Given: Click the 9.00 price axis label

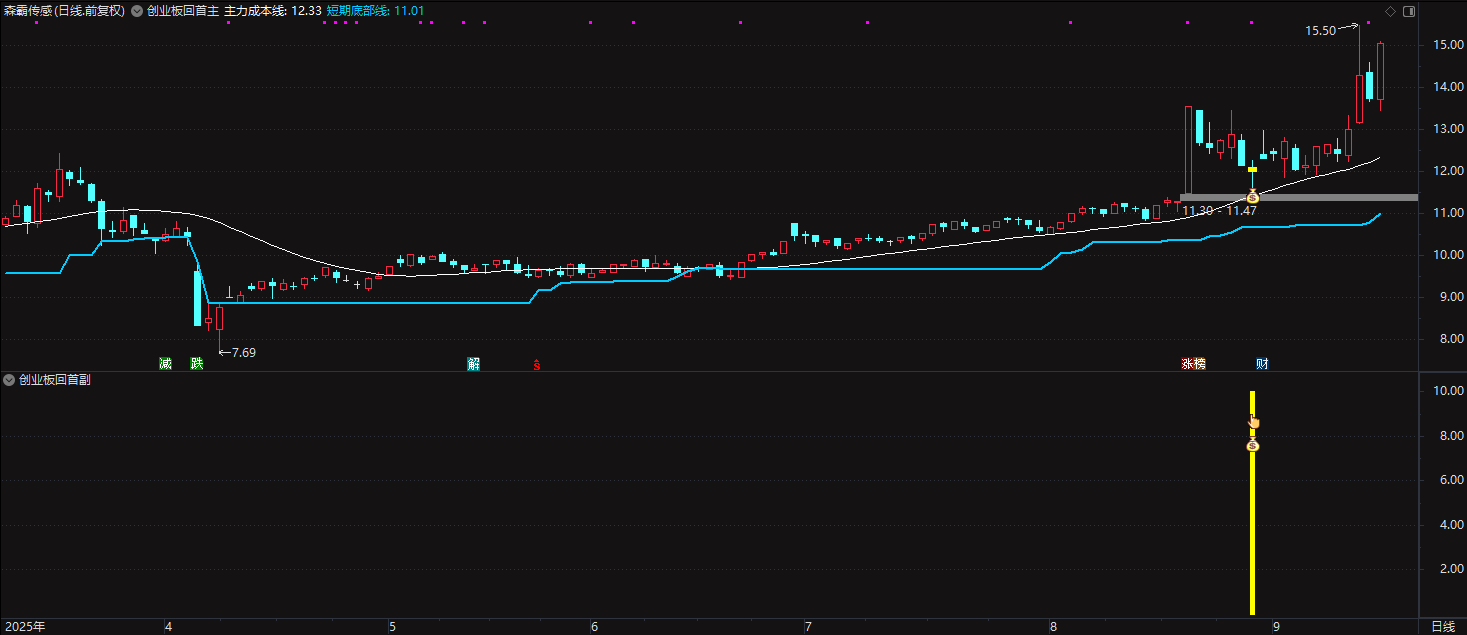Looking at the screenshot, I should [x=1451, y=297].
